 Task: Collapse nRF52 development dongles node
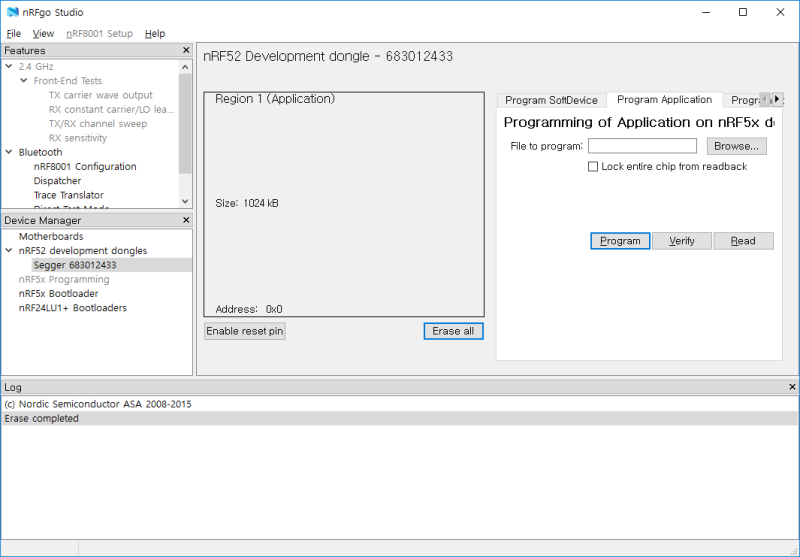pos(9,250)
